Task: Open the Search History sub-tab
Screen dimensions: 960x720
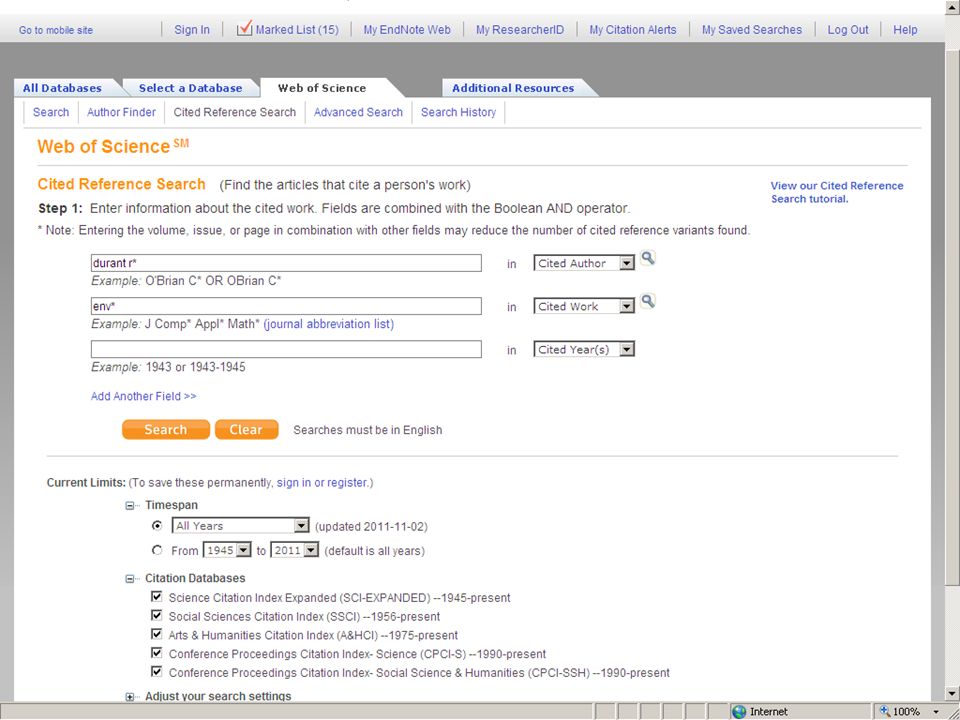Action: coord(458,112)
